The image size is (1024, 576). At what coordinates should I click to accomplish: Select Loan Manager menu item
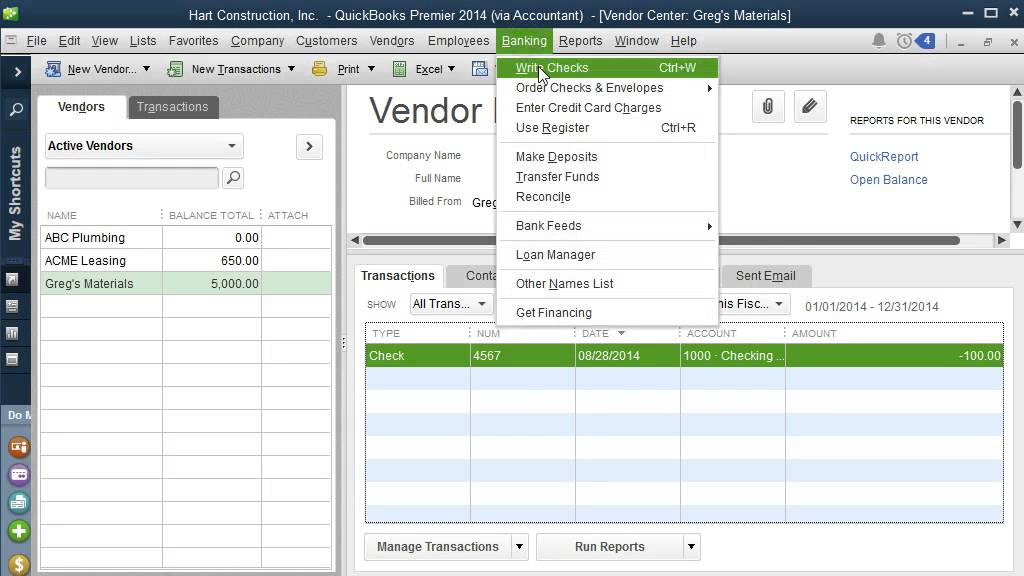pyautogui.click(x=607, y=255)
